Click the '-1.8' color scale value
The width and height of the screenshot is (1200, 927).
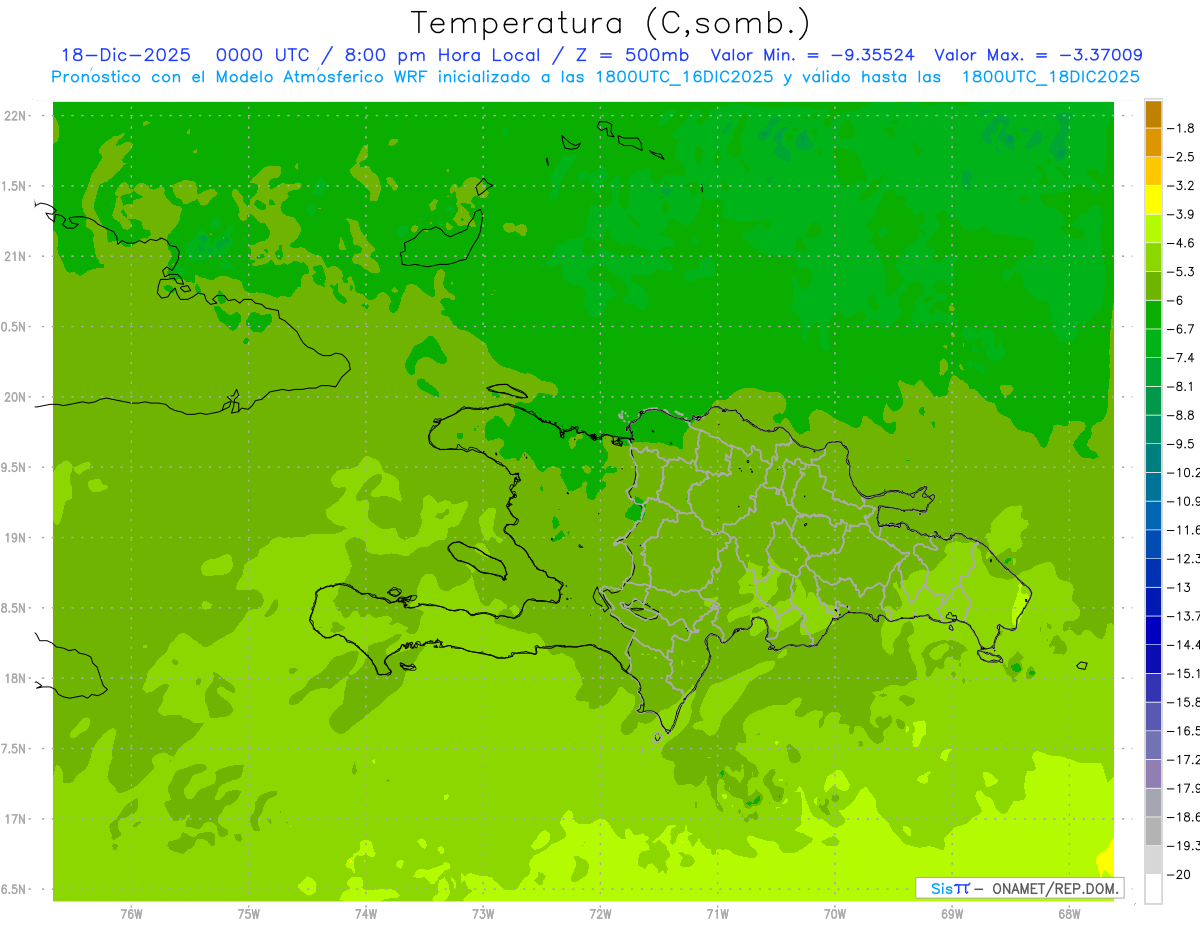click(1182, 128)
